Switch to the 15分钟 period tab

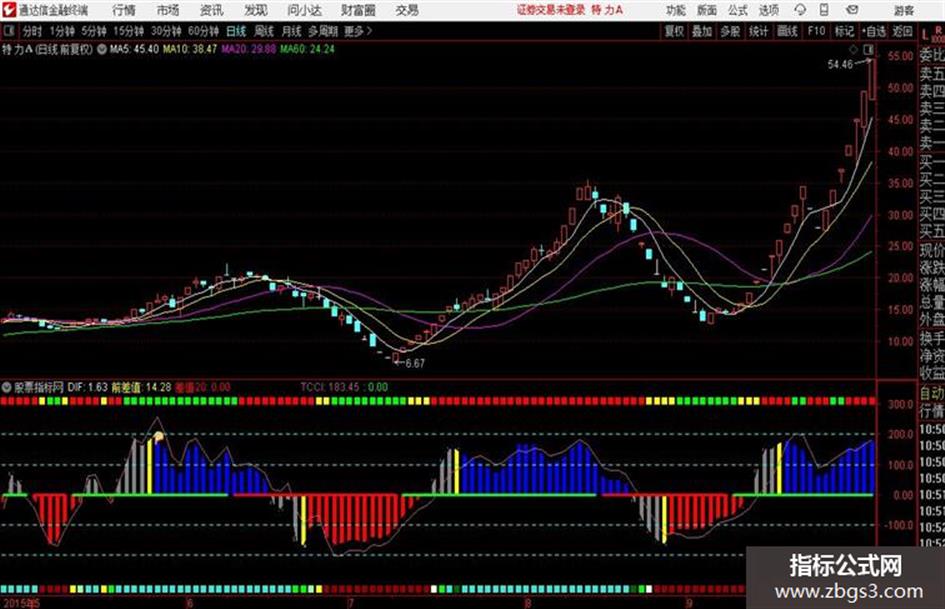(129, 31)
